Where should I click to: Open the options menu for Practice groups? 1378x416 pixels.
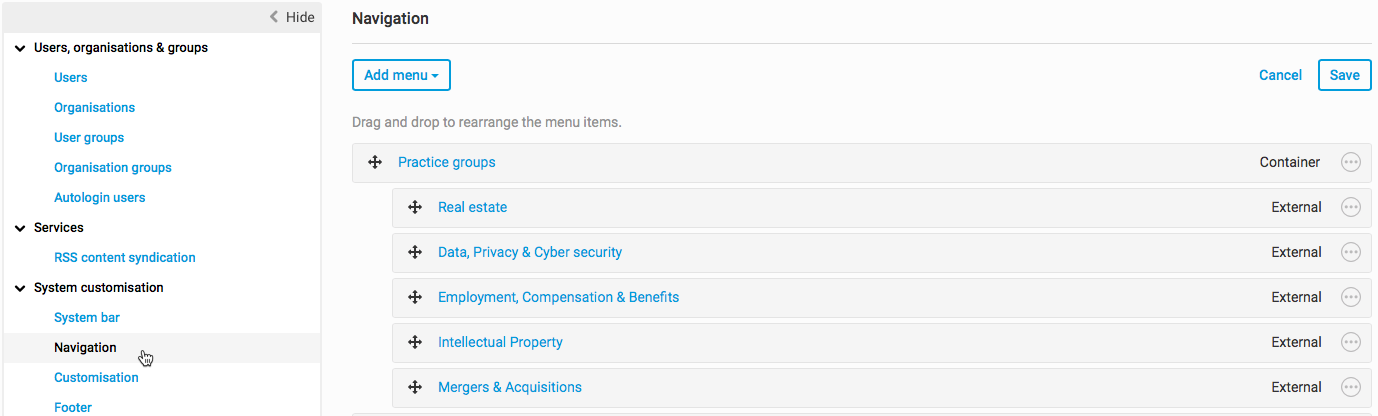(1351, 162)
